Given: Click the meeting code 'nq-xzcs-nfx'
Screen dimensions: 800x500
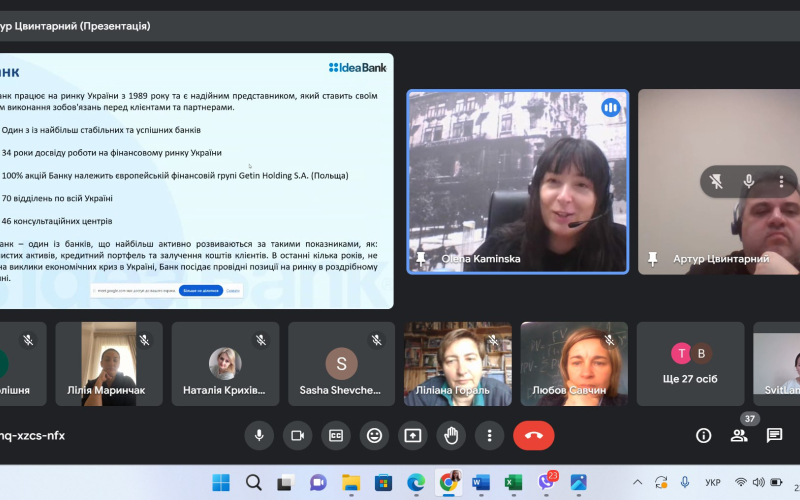Looking at the screenshot, I should 33,436.
